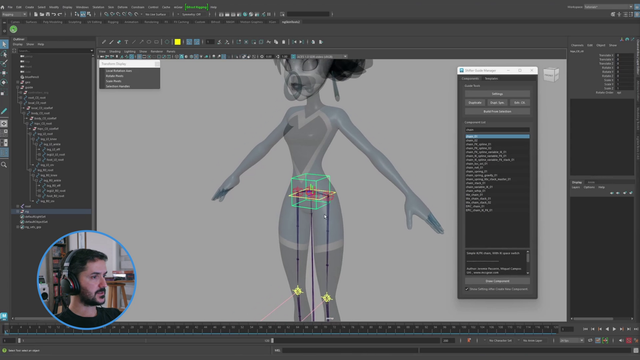The height and width of the screenshot is (360, 640).
Task: Activate the Move tool in toolbox
Action: pyautogui.click(x=4, y=73)
